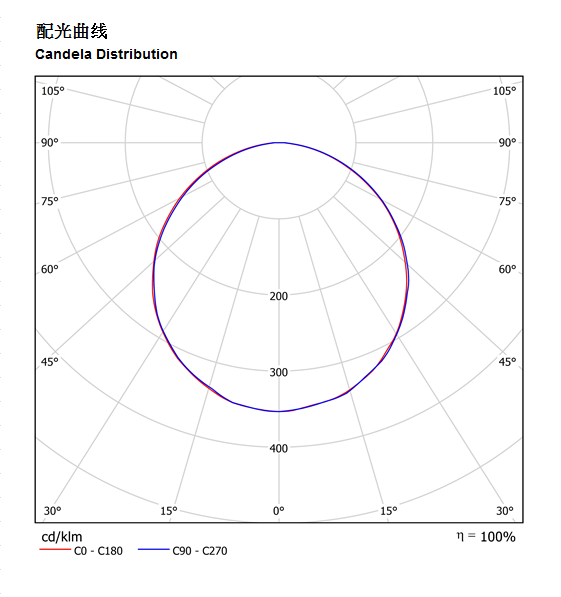The width and height of the screenshot is (561, 597).
Task: Click the left 105° angle label
Action: [53, 91]
